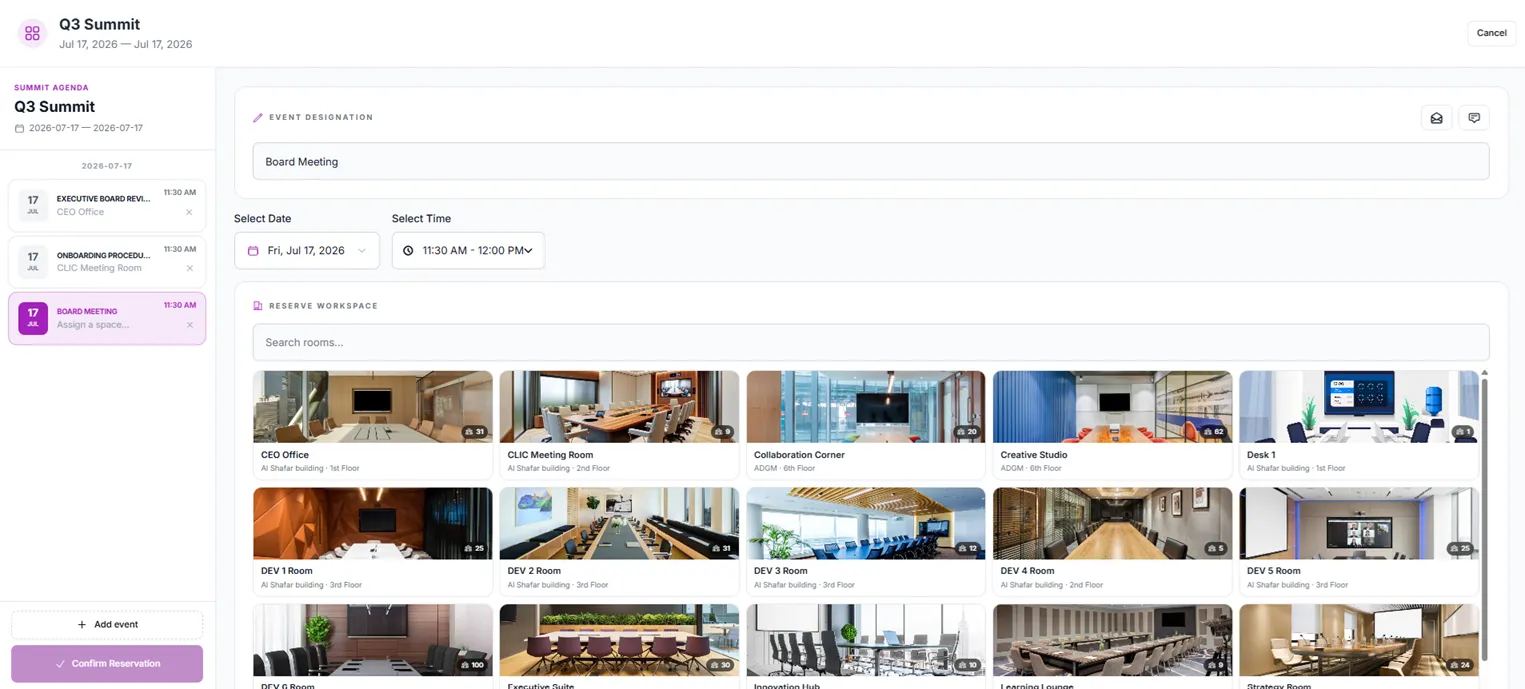Viewport: 1525px width, 689px height.
Task: Click the 'Al Shafar building · 2nd Floor' text under CLIC
Action: coord(559,468)
